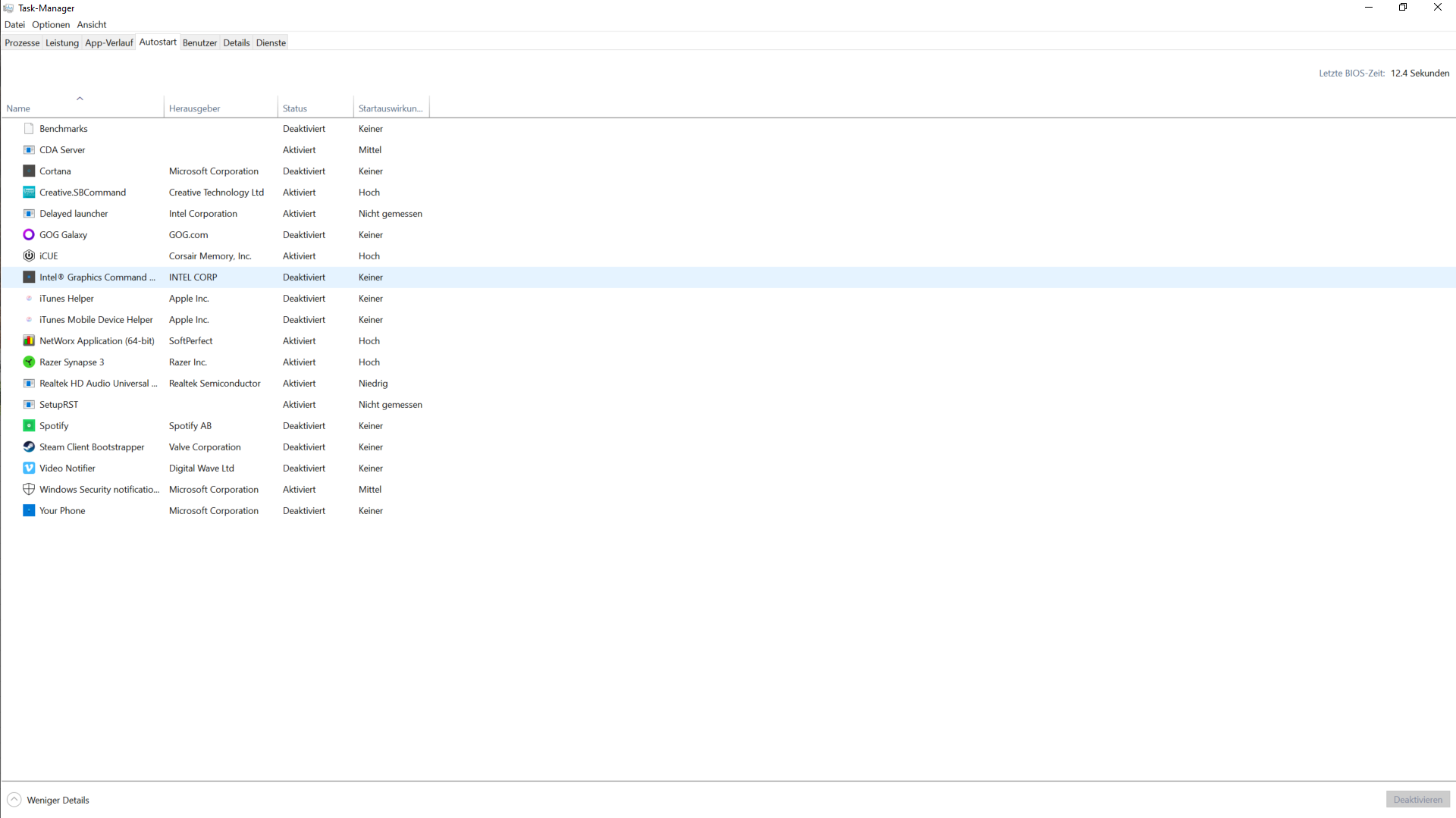Sort by the Startauswirkungen column header
Viewport: 1456px width, 818px height.
(391, 108)
